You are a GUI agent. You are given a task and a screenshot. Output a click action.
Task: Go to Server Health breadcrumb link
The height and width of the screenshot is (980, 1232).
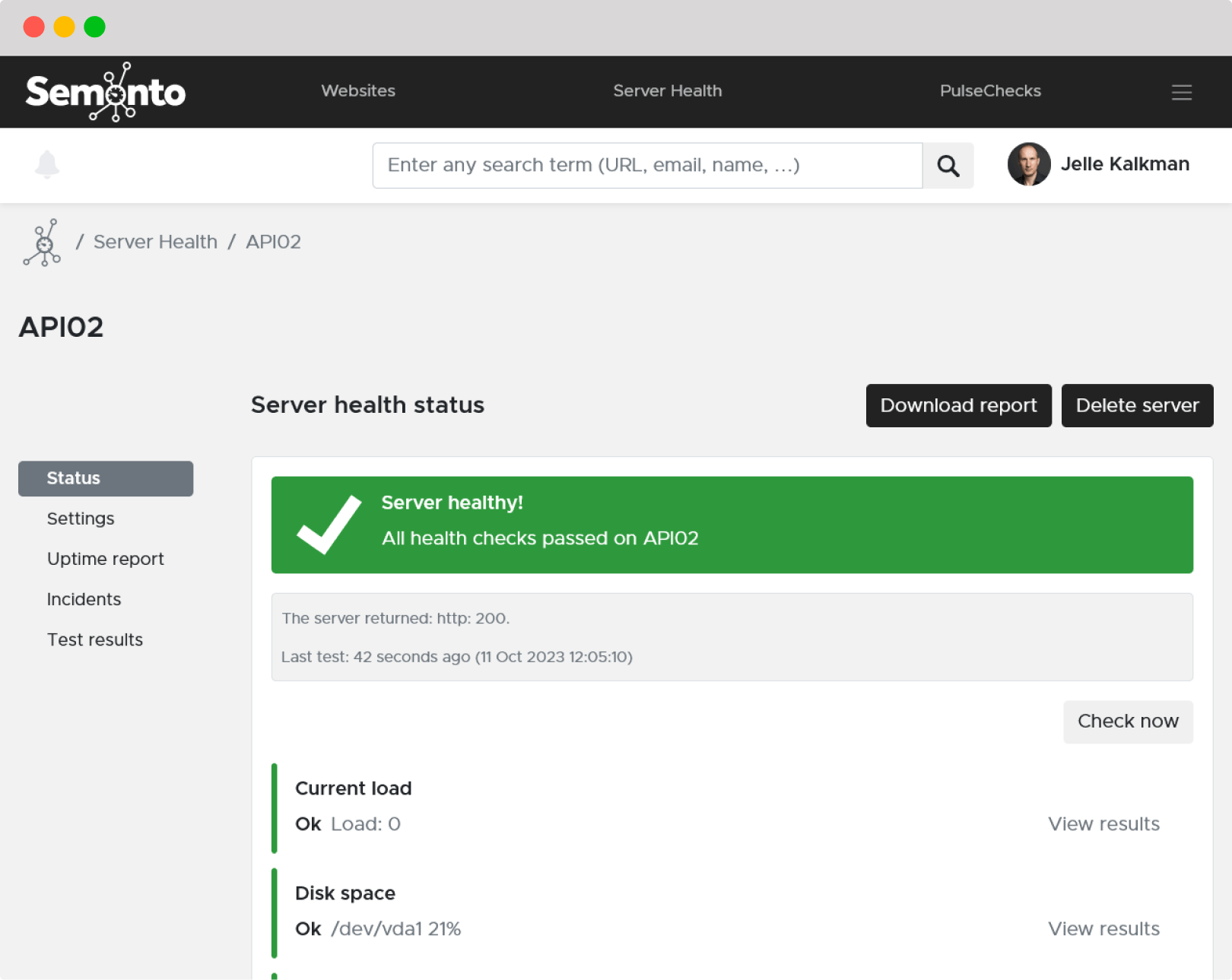[155, 242]
